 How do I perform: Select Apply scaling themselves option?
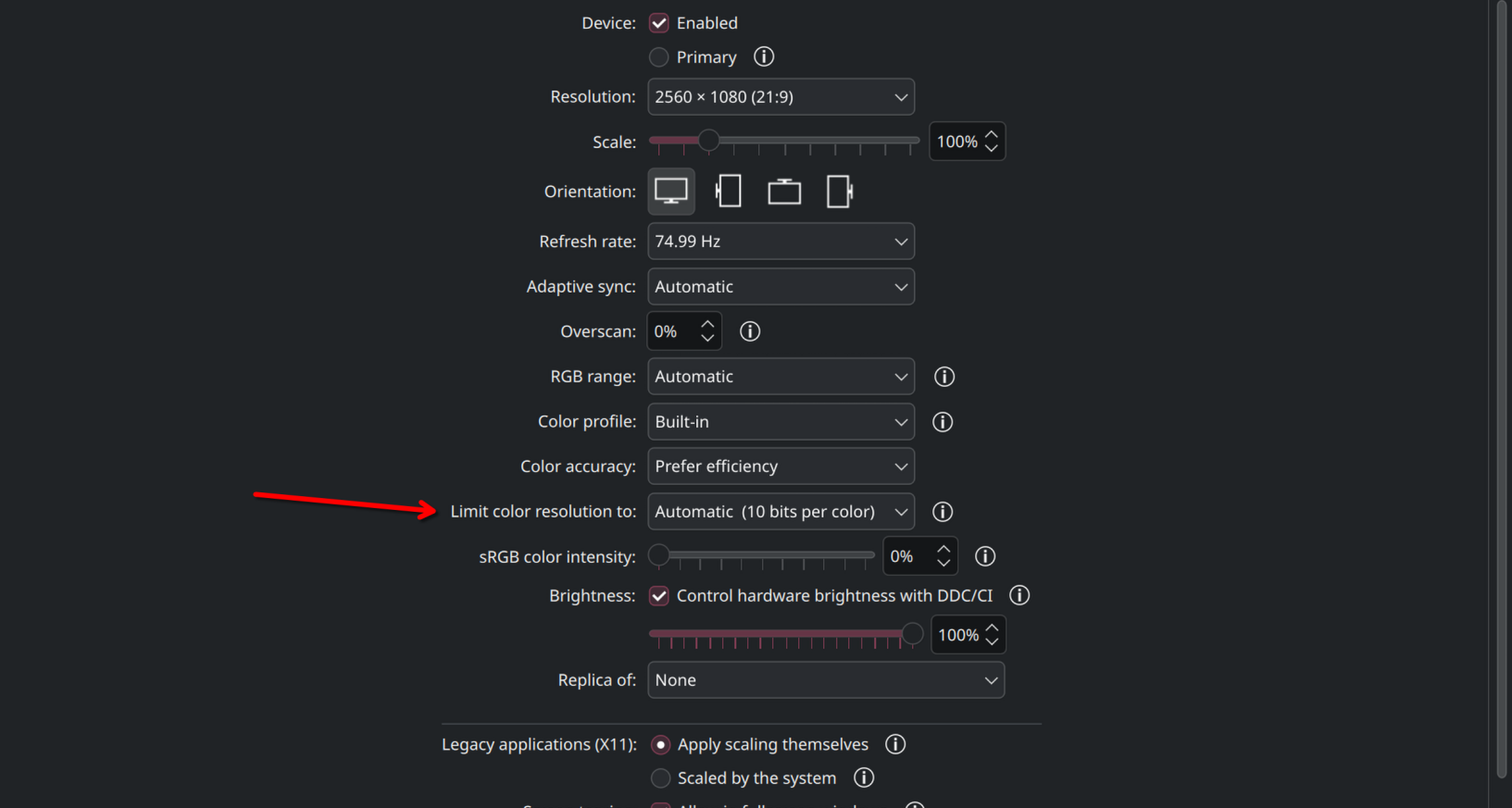660,745
